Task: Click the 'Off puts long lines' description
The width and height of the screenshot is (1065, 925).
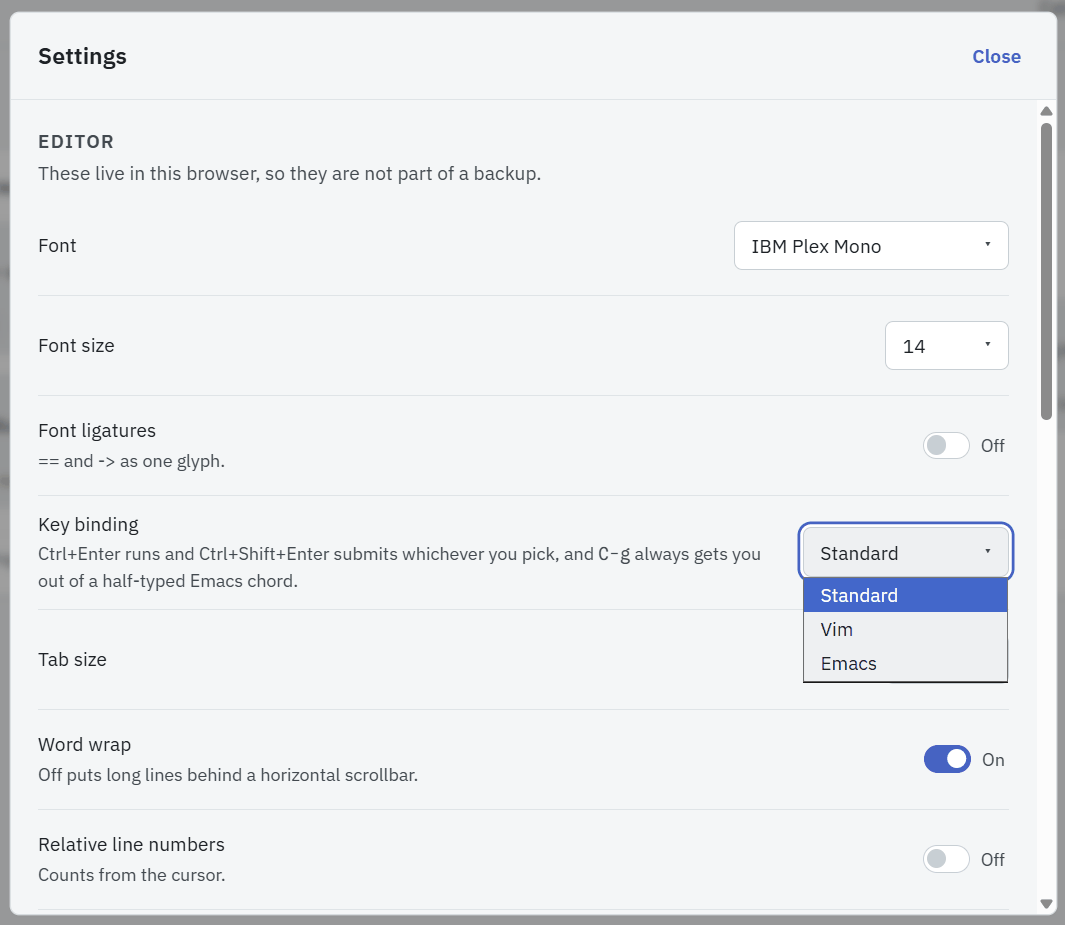Action: (228, 775)
